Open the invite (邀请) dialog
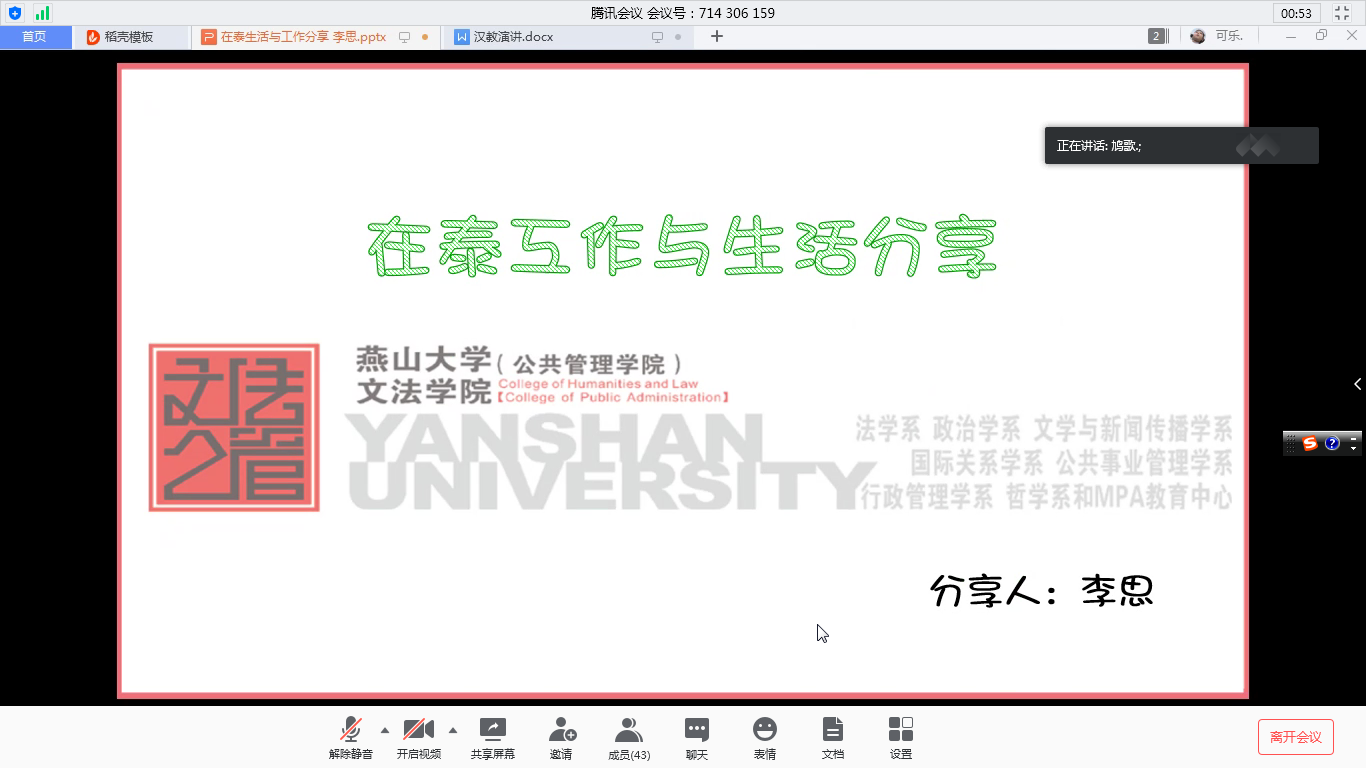This screenshot has height=768, width=1366. (x=561, y=738)
